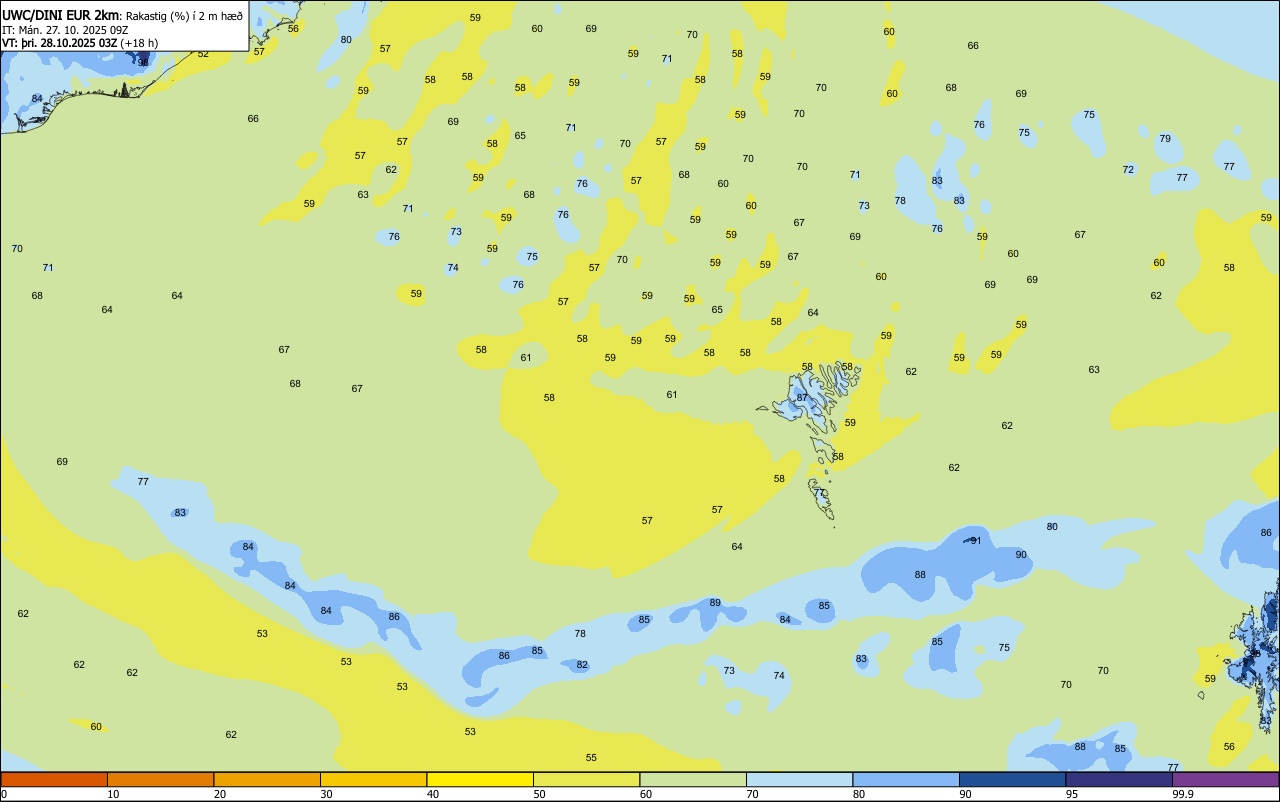Image resolution: width=1280 pixels, height=802 pixels.
Task: Click the map value "79"
Action: pos(1165,138)
